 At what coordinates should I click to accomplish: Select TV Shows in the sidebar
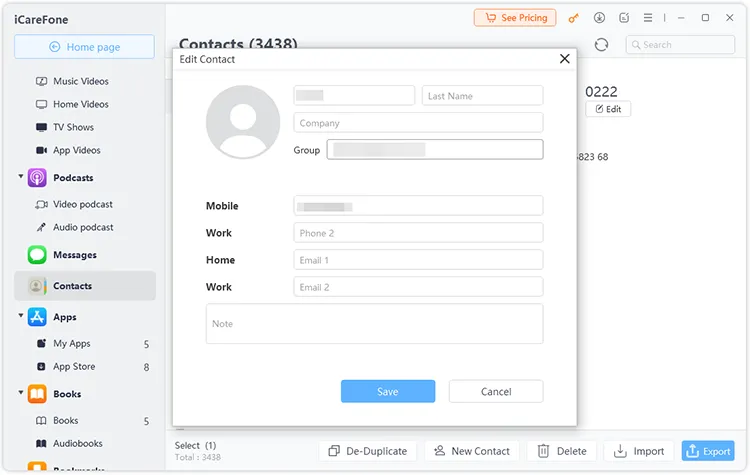[73, 127]
